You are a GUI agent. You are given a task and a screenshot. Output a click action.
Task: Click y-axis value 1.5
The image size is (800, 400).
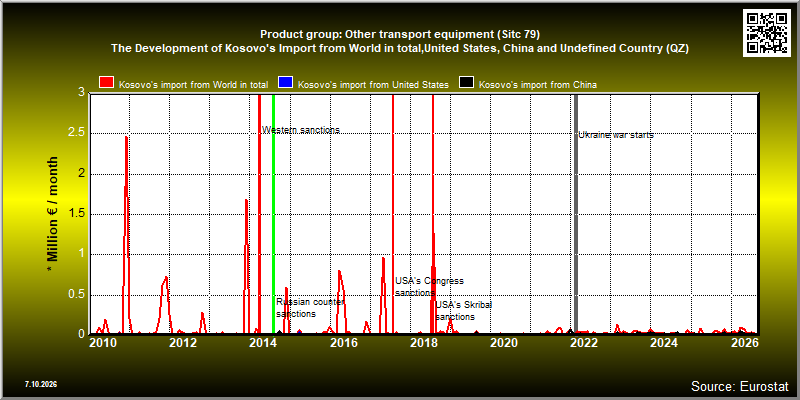[77, 214]
